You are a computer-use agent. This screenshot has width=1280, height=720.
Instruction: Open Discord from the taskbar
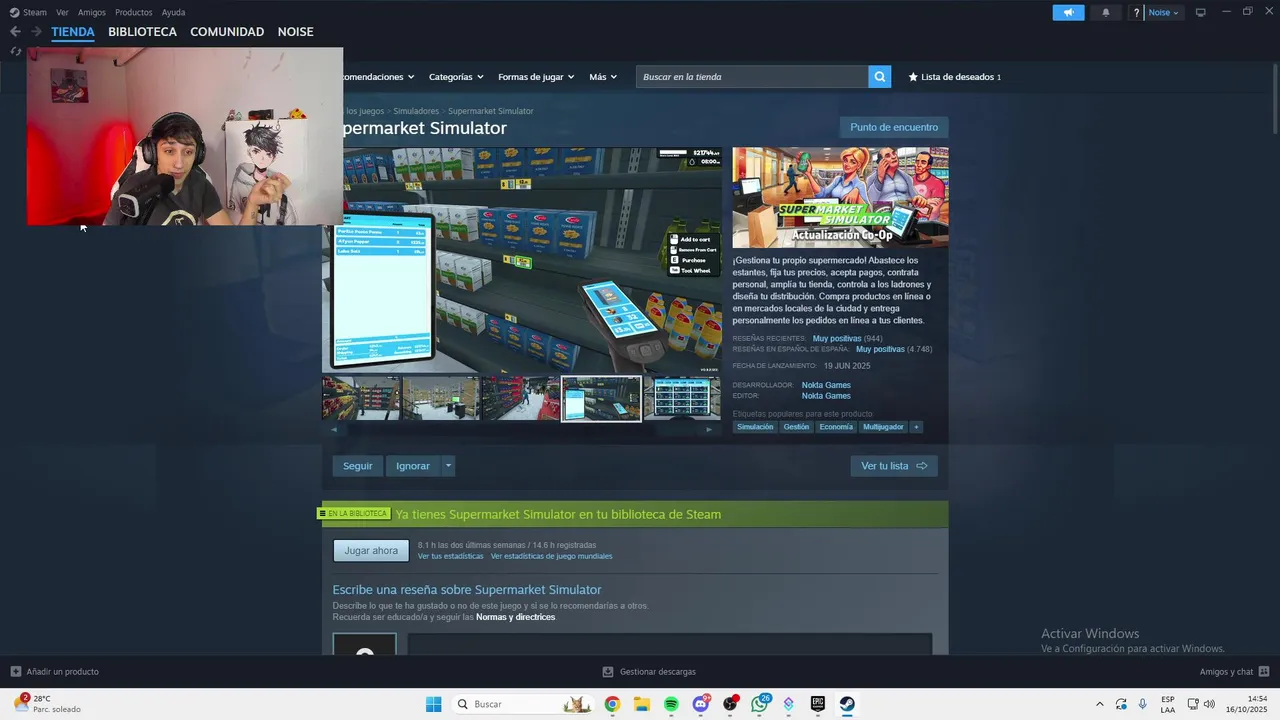pos(701,704)
